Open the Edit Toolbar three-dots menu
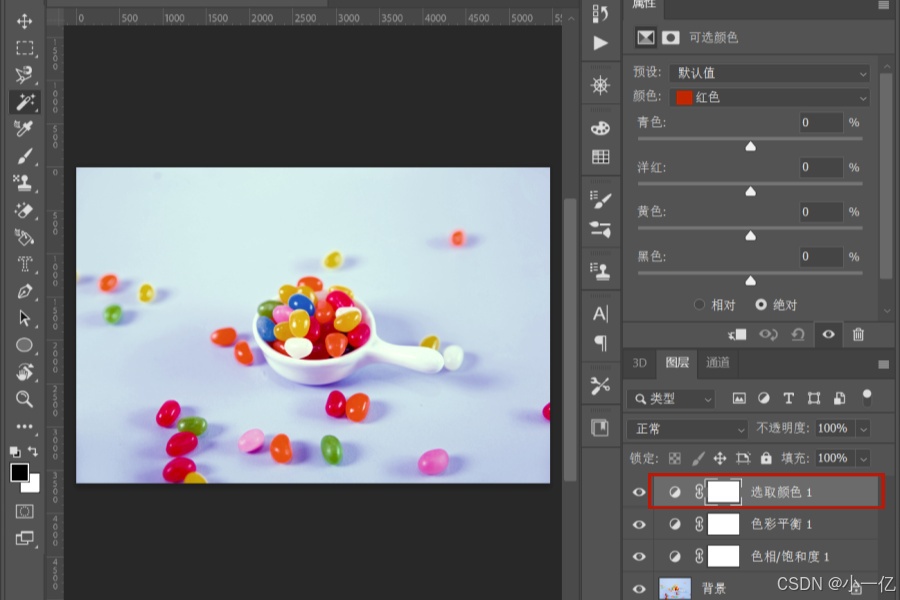The height and width of the screenshot is (600, 900). coord(24,427)
